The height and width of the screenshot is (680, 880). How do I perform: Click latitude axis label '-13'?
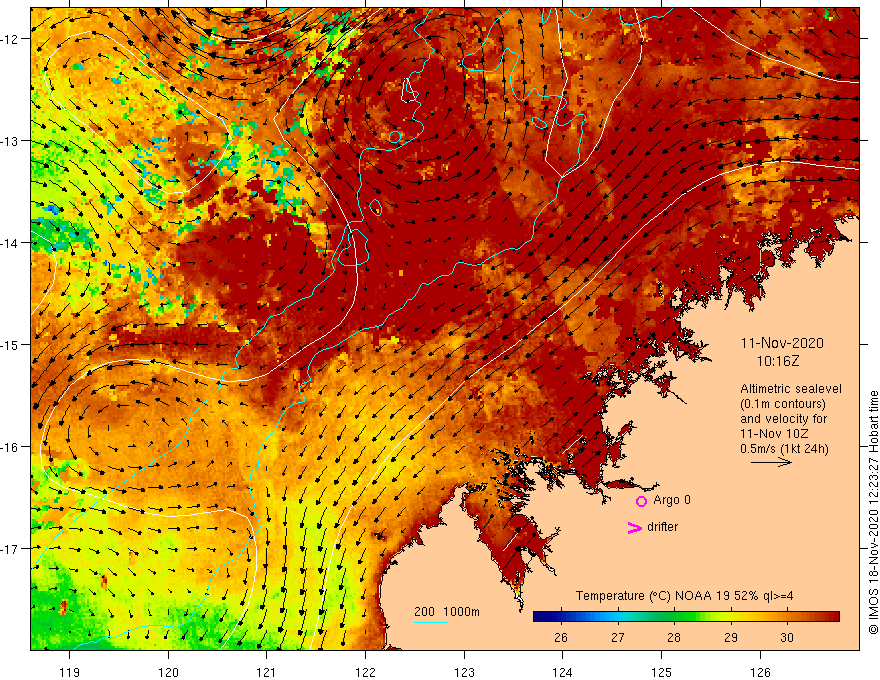[10, 141]
